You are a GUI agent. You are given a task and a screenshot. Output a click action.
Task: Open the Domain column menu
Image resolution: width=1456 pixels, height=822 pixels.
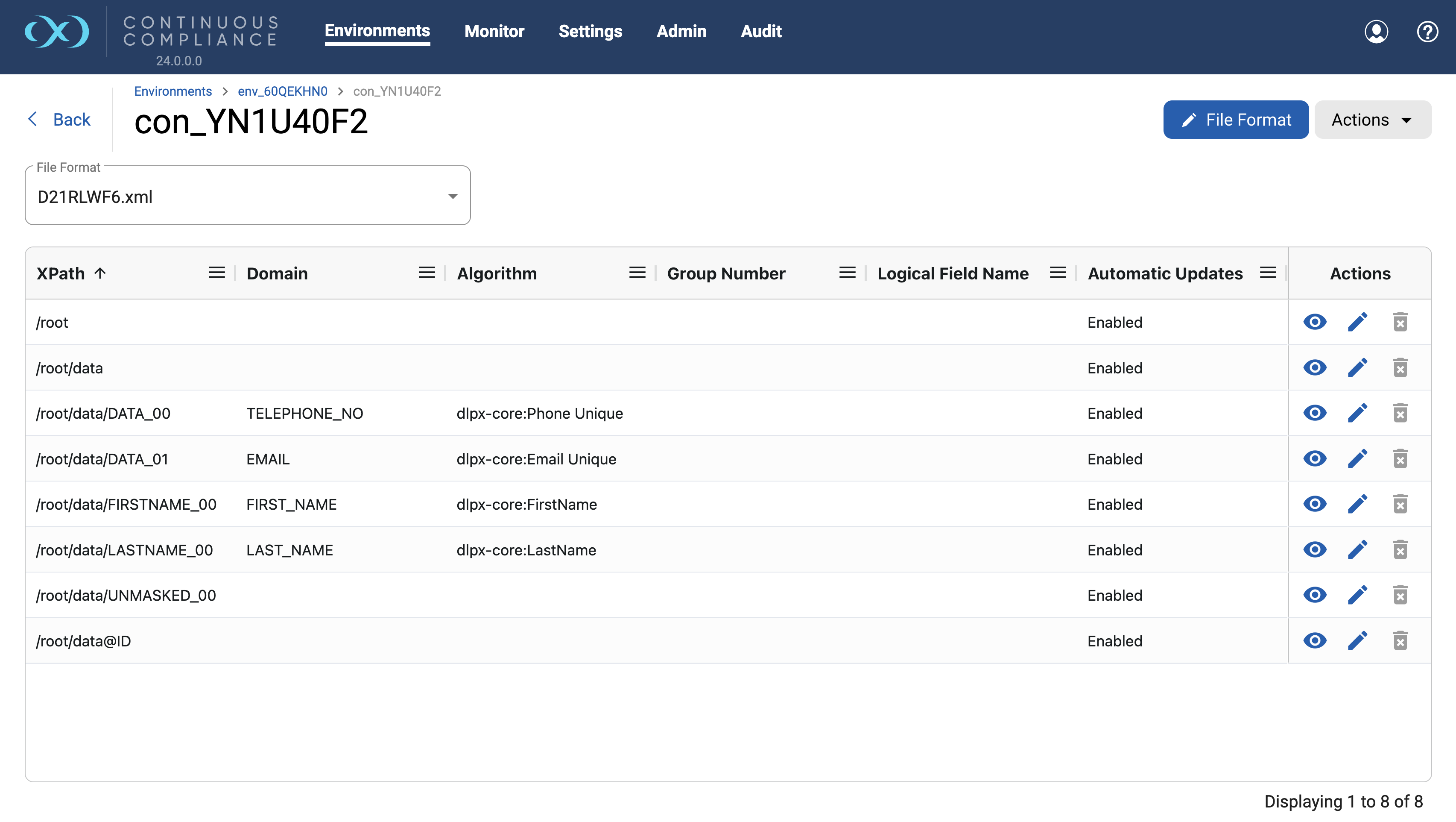(x=427, y=273)
